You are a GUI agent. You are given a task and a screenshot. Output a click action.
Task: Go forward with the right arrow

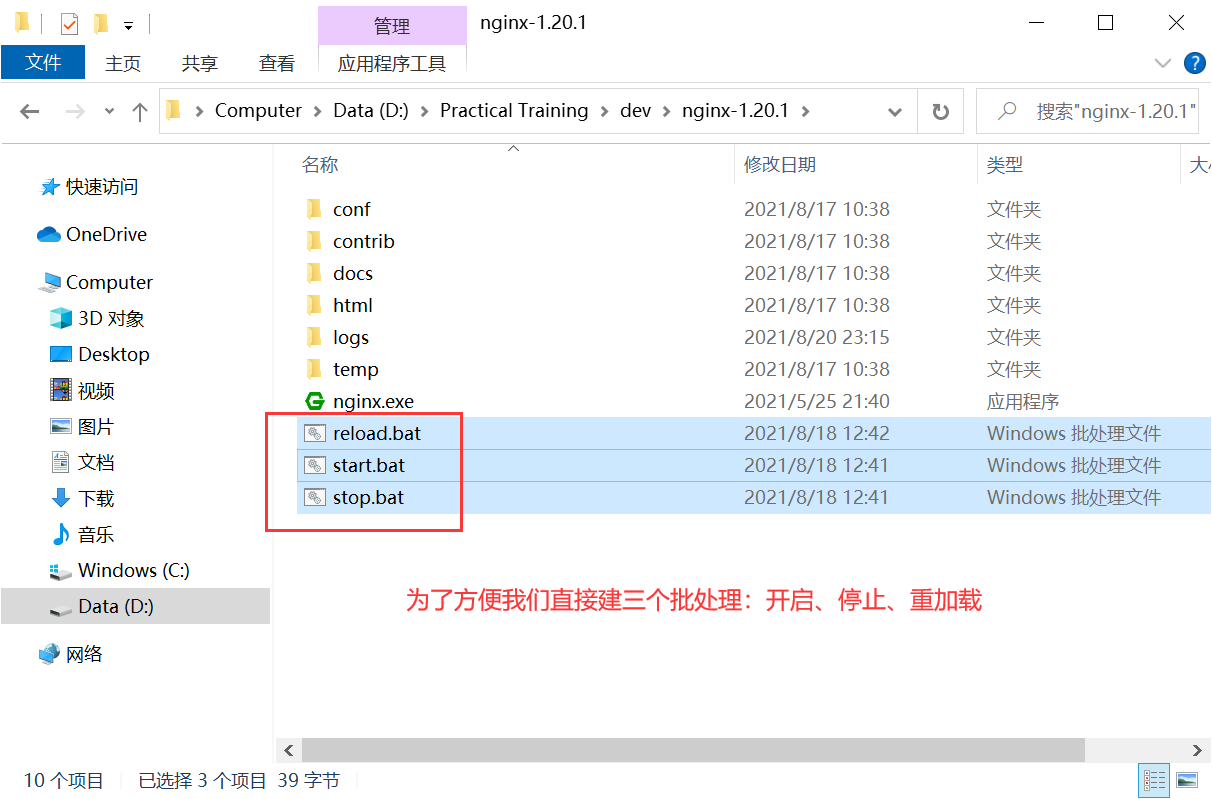[75, 111]
